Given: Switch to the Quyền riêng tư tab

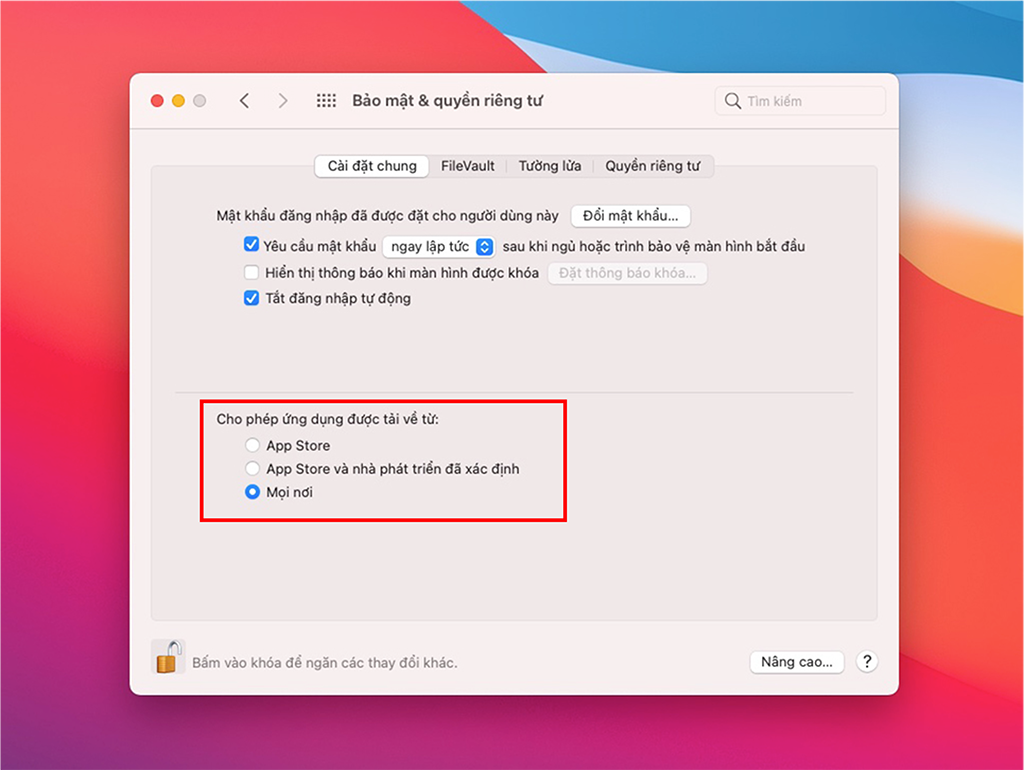Looking at the screenshot, I should point(652,166).
